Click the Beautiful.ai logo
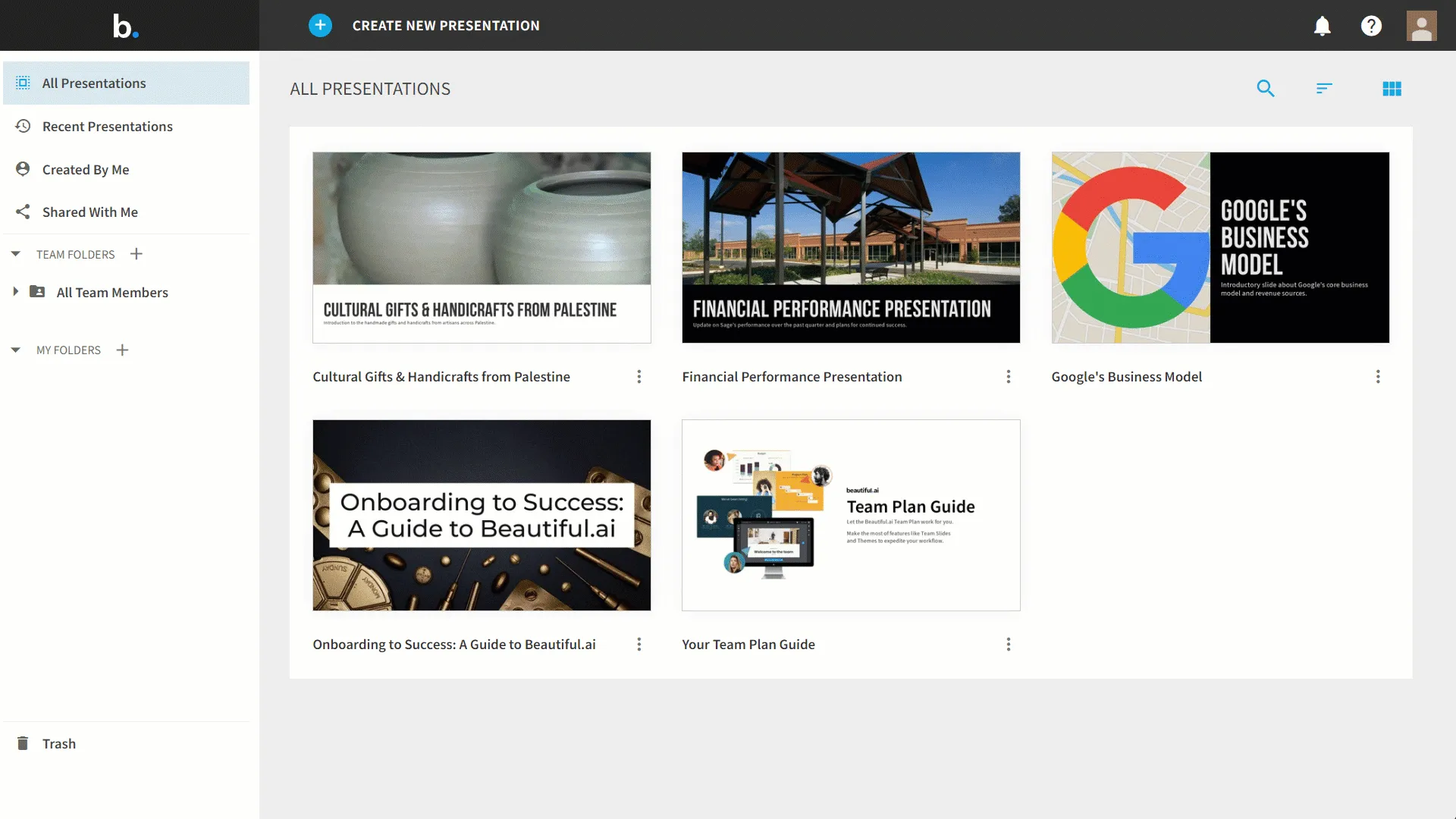The width and height of the screenshot is (1456, 819). 126,26
